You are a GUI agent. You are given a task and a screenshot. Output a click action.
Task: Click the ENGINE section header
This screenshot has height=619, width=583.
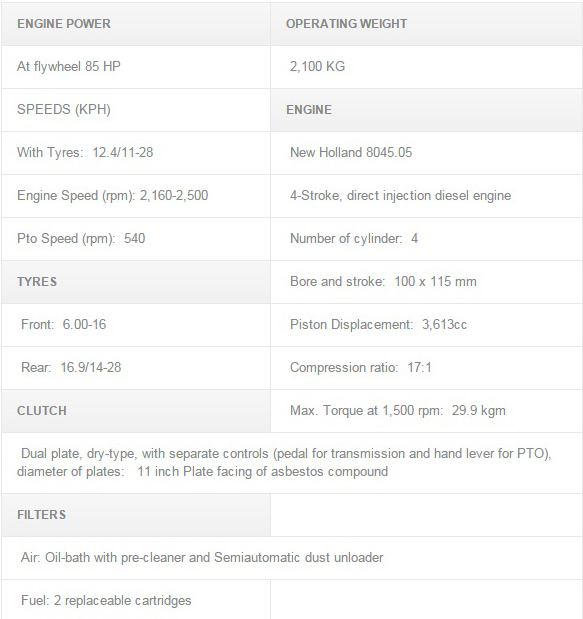click(x=426, y=110)
